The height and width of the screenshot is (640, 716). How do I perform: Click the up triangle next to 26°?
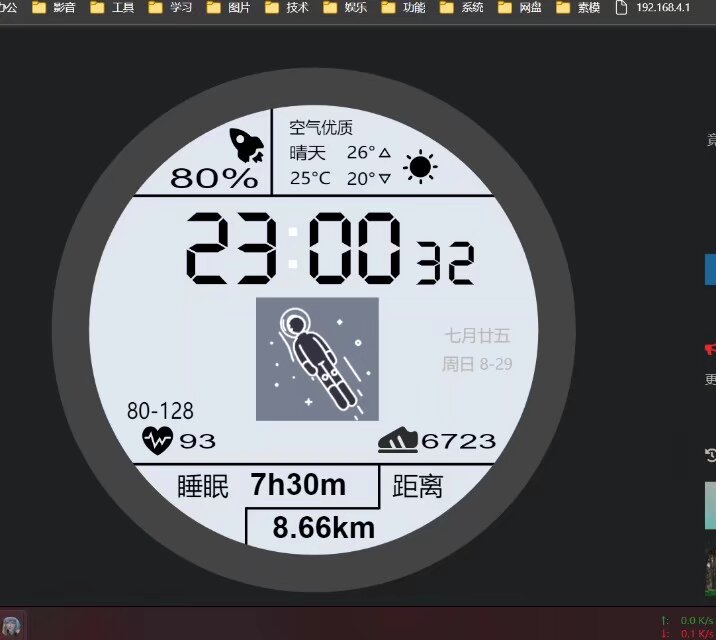[385, 153]
